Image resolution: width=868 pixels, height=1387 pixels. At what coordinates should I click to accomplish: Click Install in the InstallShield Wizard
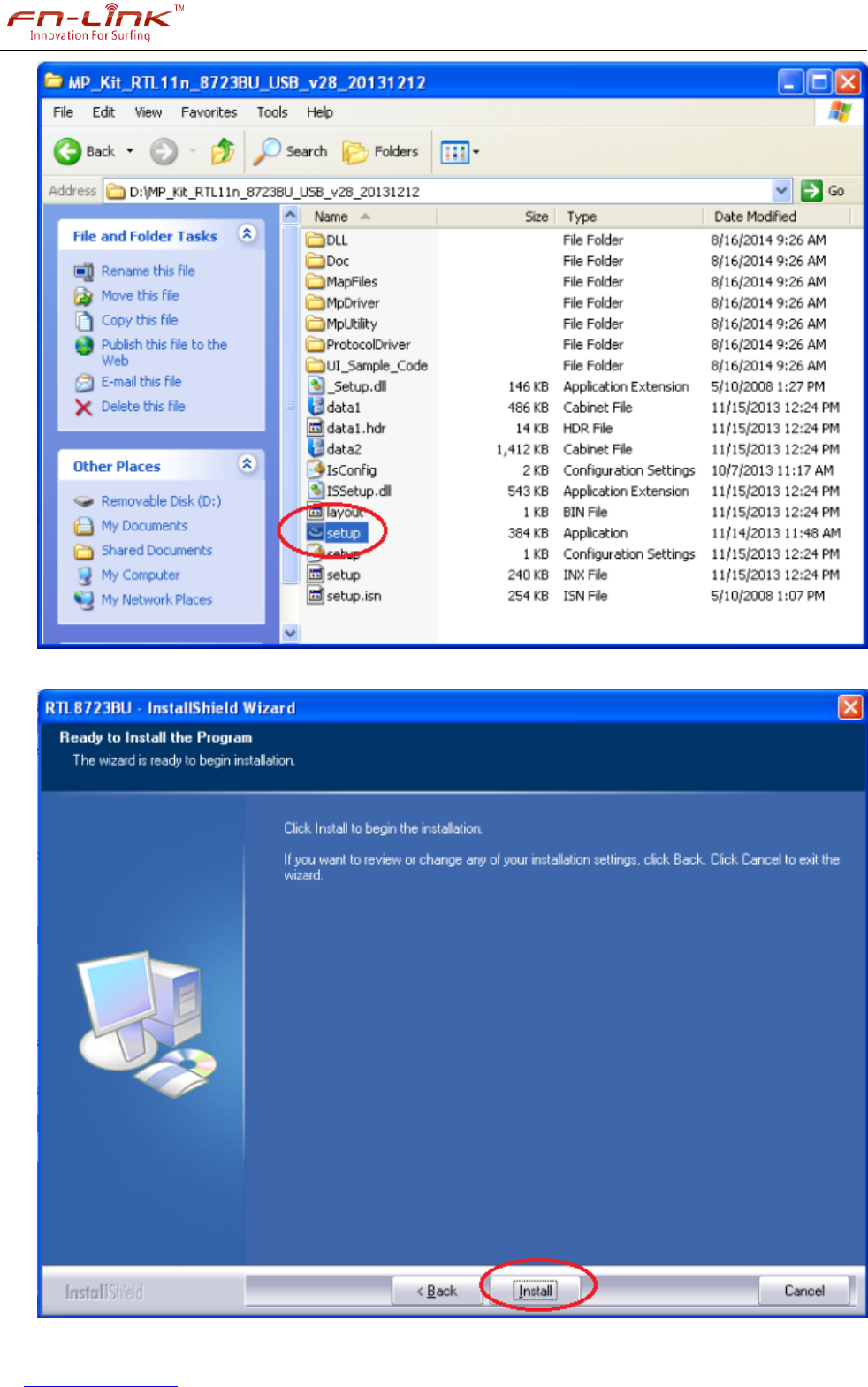point(536,1291)
